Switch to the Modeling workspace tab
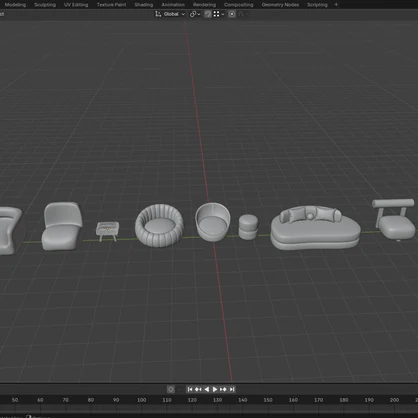 [15, 5]
